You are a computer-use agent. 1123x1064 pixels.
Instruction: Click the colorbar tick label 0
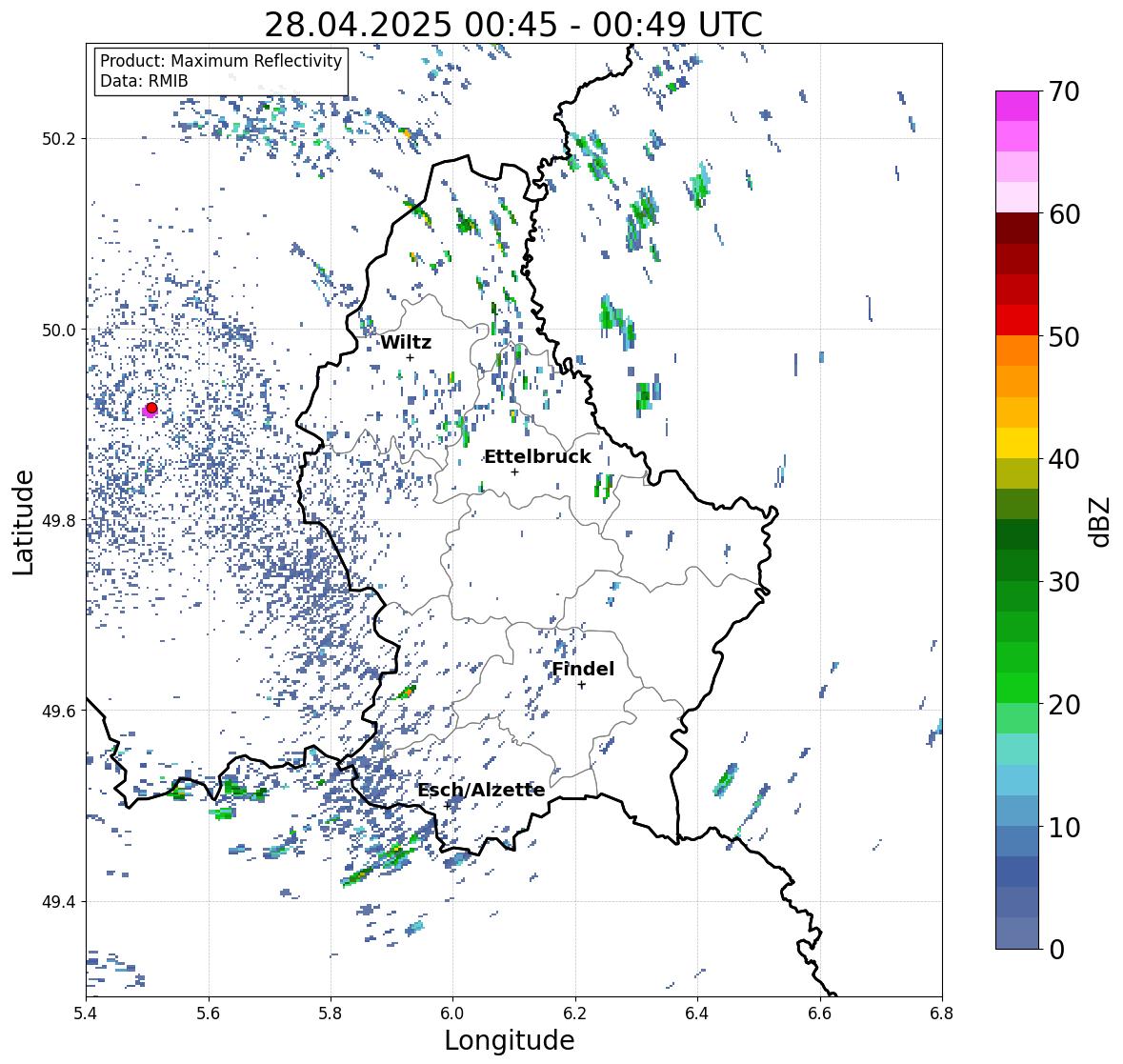tap(1056, 950)
